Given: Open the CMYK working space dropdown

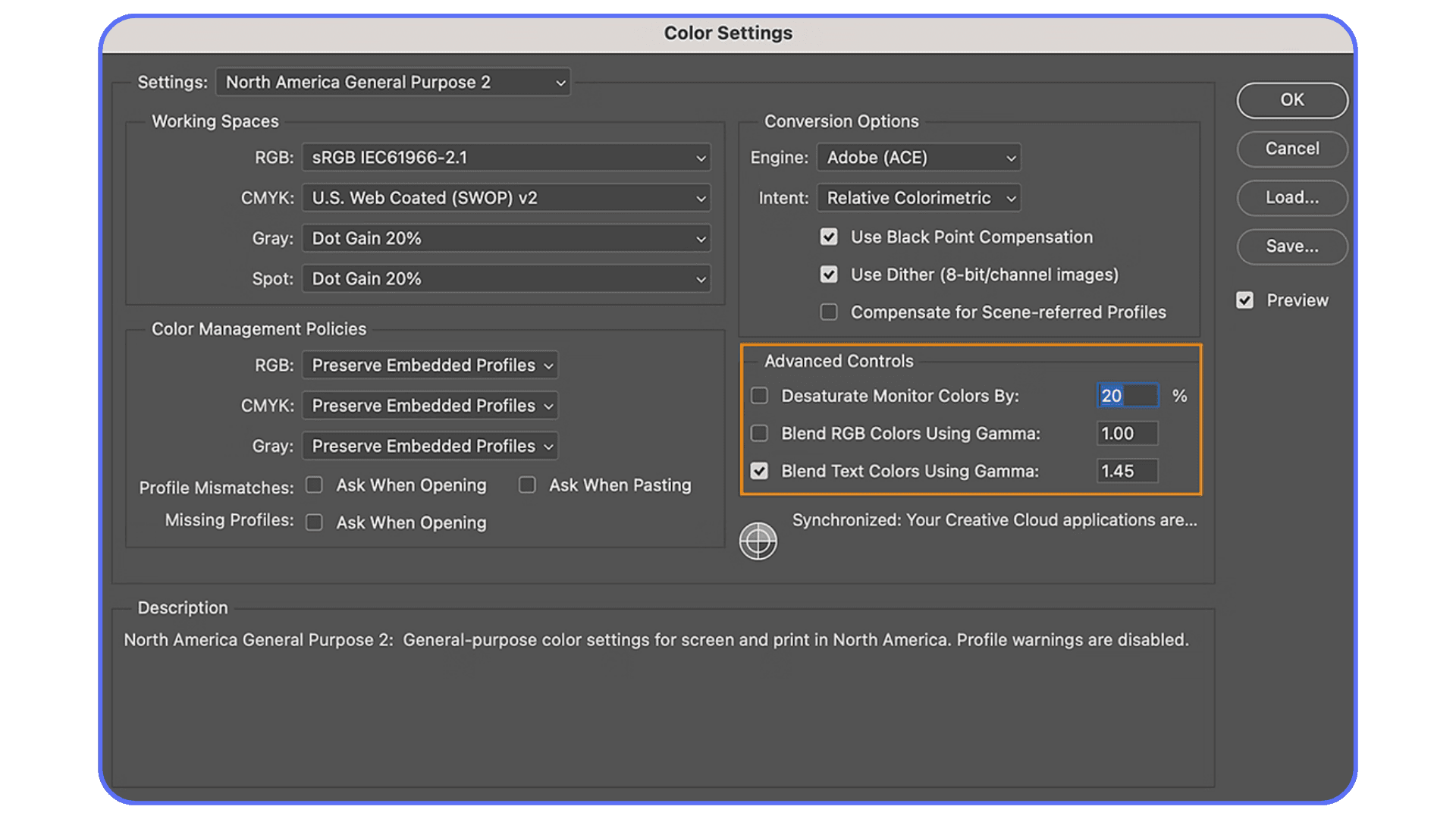Looking at the screenshot, I should click(x=506, y=198).
